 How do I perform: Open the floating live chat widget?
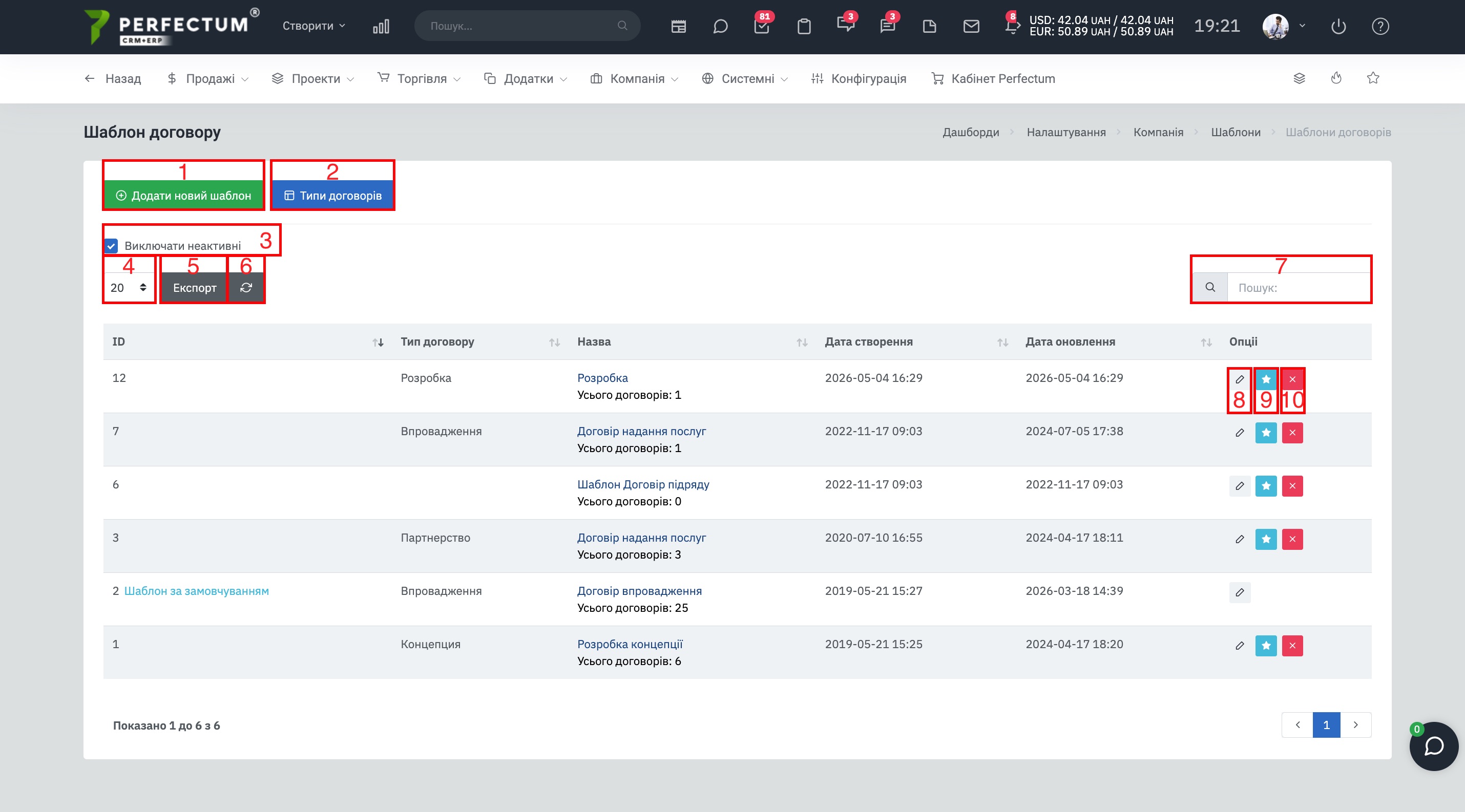point(1434,746)
